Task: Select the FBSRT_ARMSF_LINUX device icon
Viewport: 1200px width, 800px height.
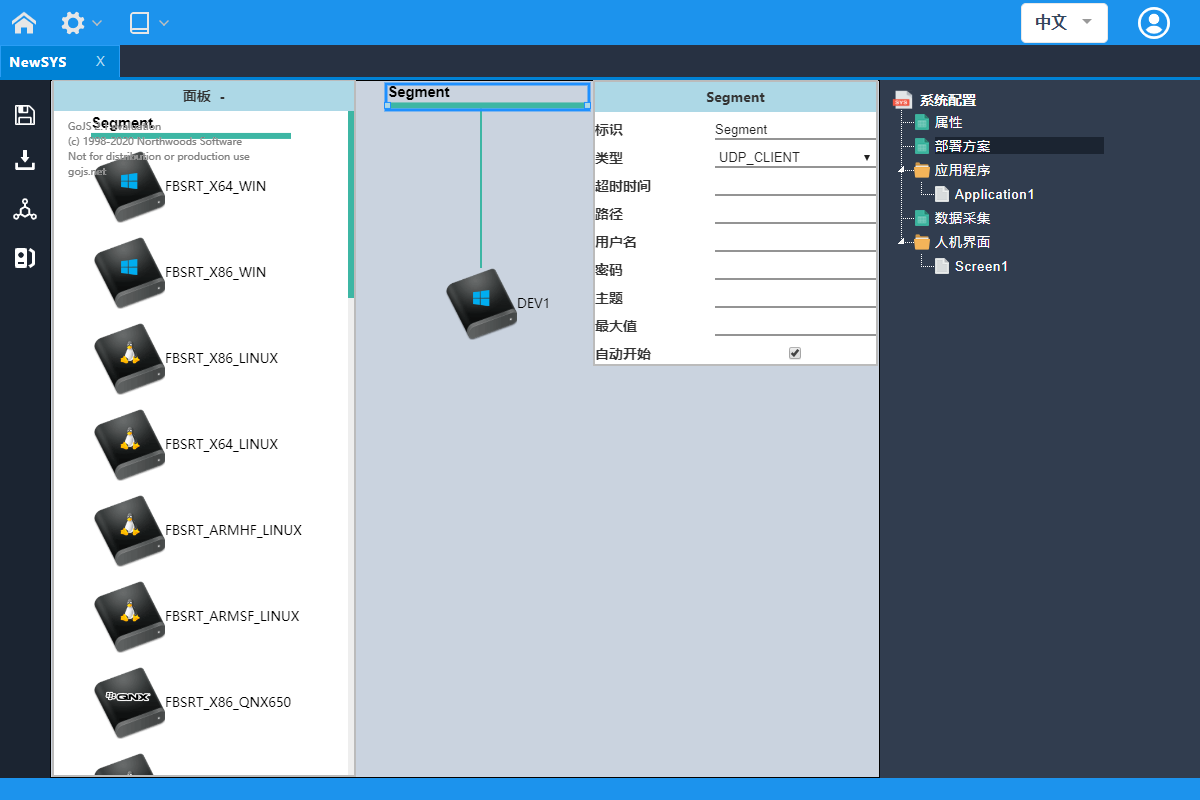Action: (x=129, y=617)
